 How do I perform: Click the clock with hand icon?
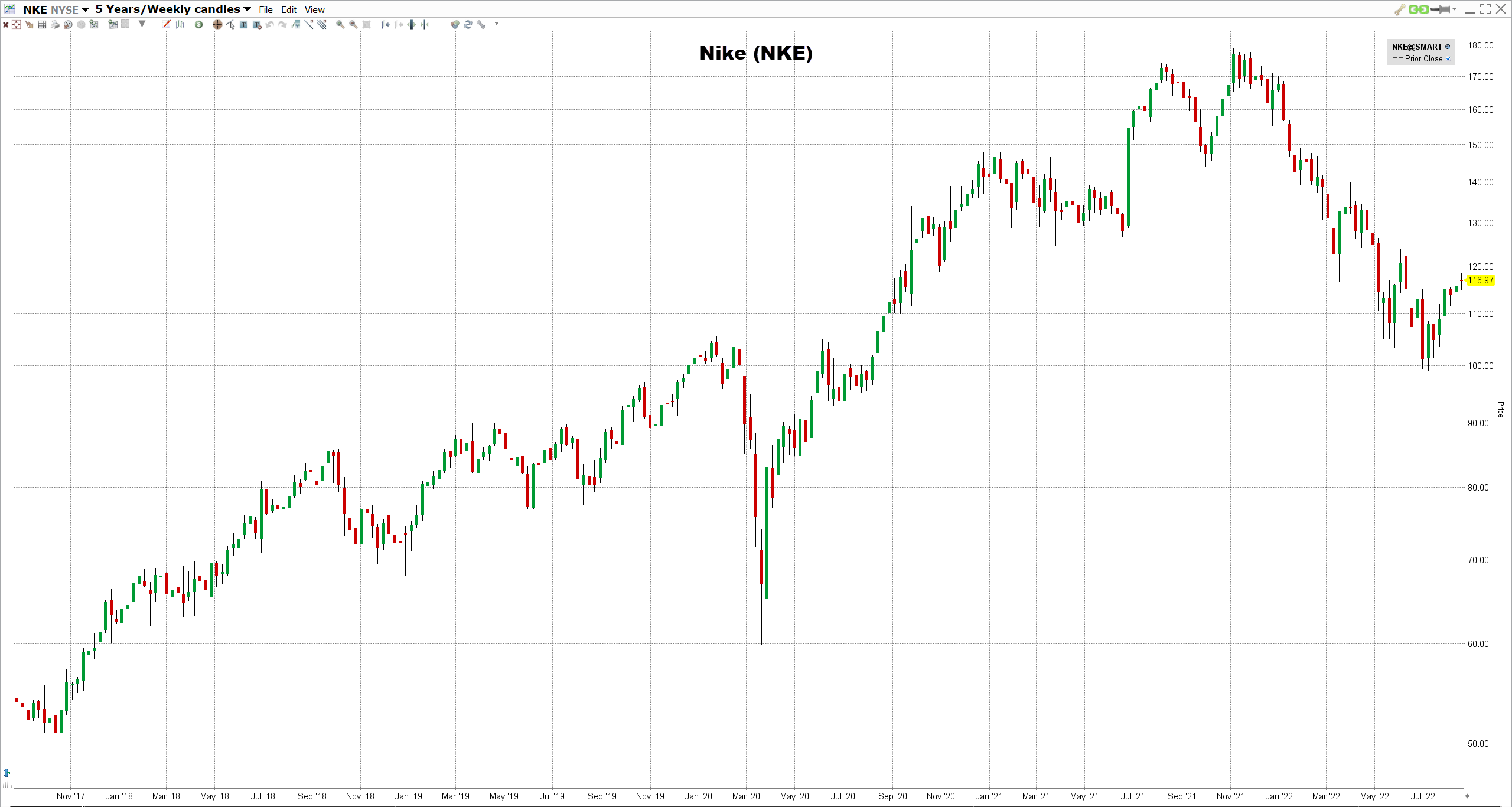click(68, 24)
